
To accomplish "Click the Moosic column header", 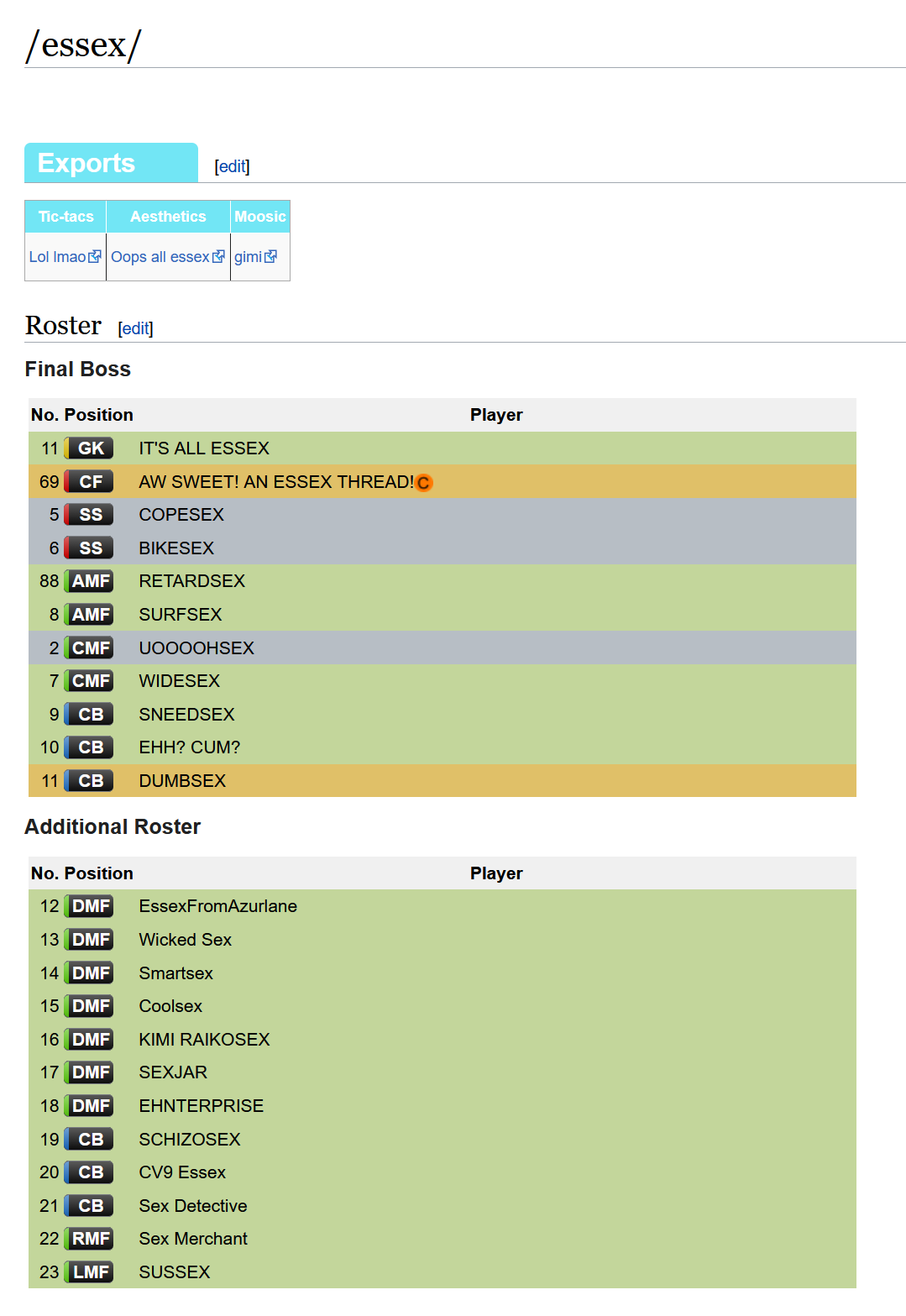I will pos(260,217).
